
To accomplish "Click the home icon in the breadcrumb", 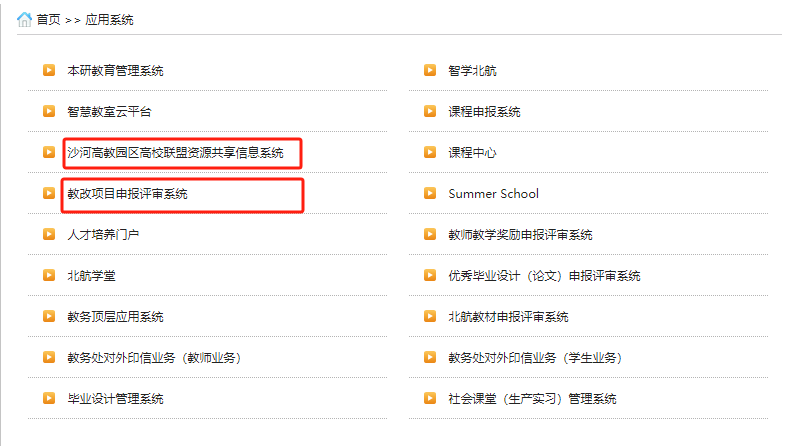I will [24, 19].
